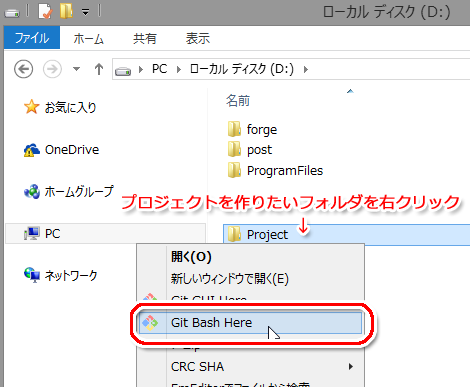Image resolution: width=470 pixels, height=387 pixels.
Task: Click the ProgramFiles folder icon
Action: click(234, 170)
